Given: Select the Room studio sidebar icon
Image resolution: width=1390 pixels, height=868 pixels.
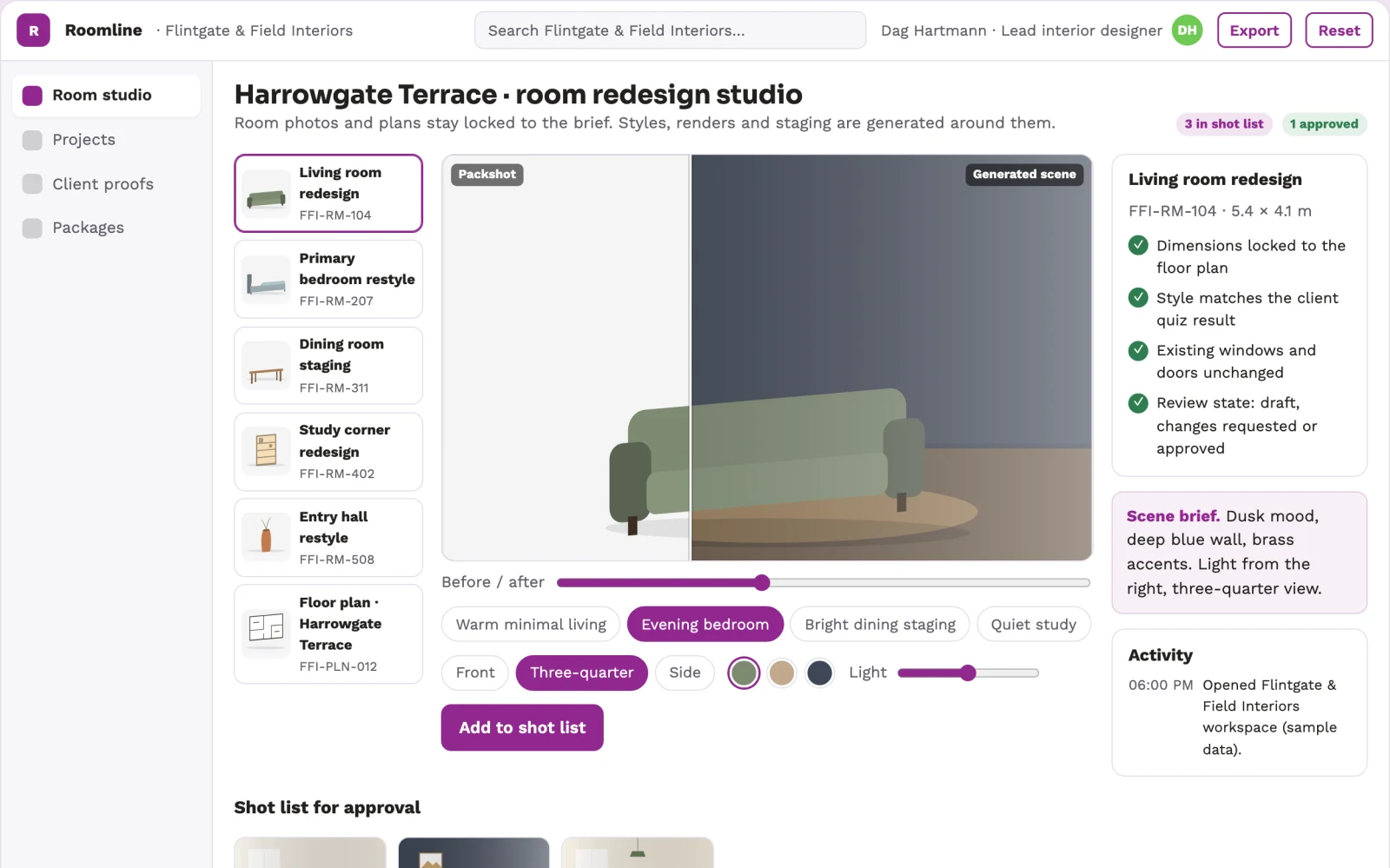Looking at the screenshot, I should 32,96.
